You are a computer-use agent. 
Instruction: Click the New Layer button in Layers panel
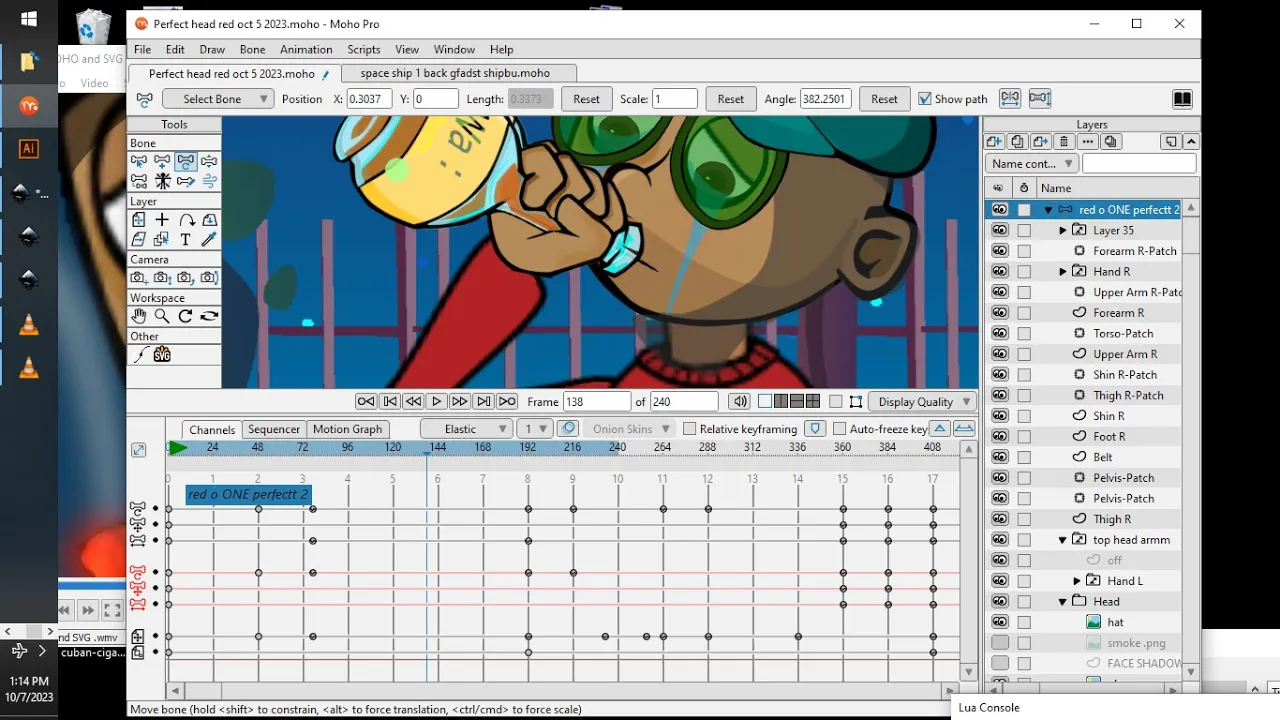(995, 142)
